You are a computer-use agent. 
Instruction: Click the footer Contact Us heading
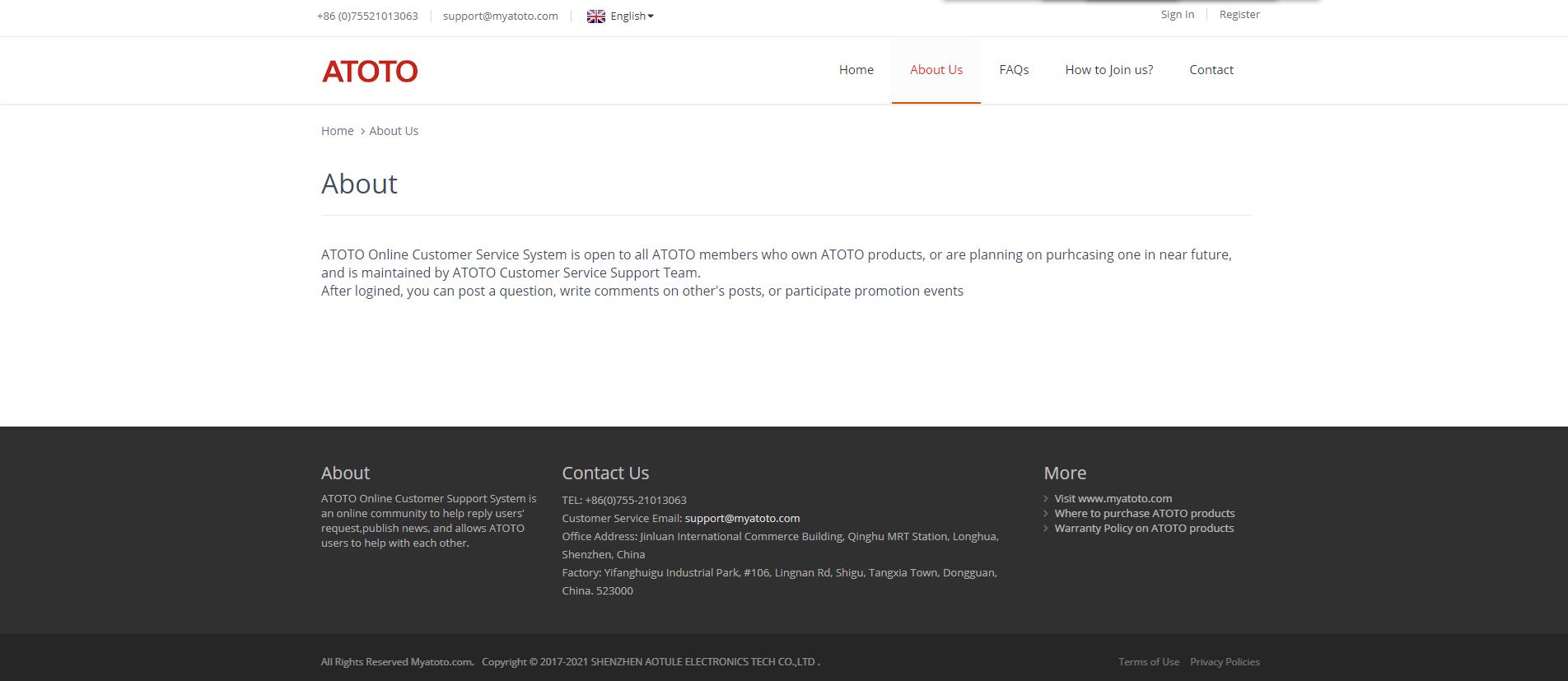point(605,473)
